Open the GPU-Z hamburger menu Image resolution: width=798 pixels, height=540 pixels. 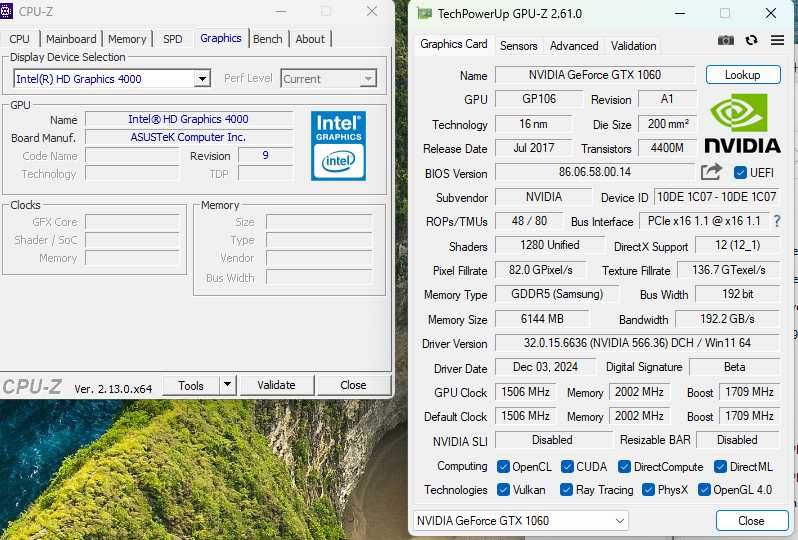coord(777,40)
